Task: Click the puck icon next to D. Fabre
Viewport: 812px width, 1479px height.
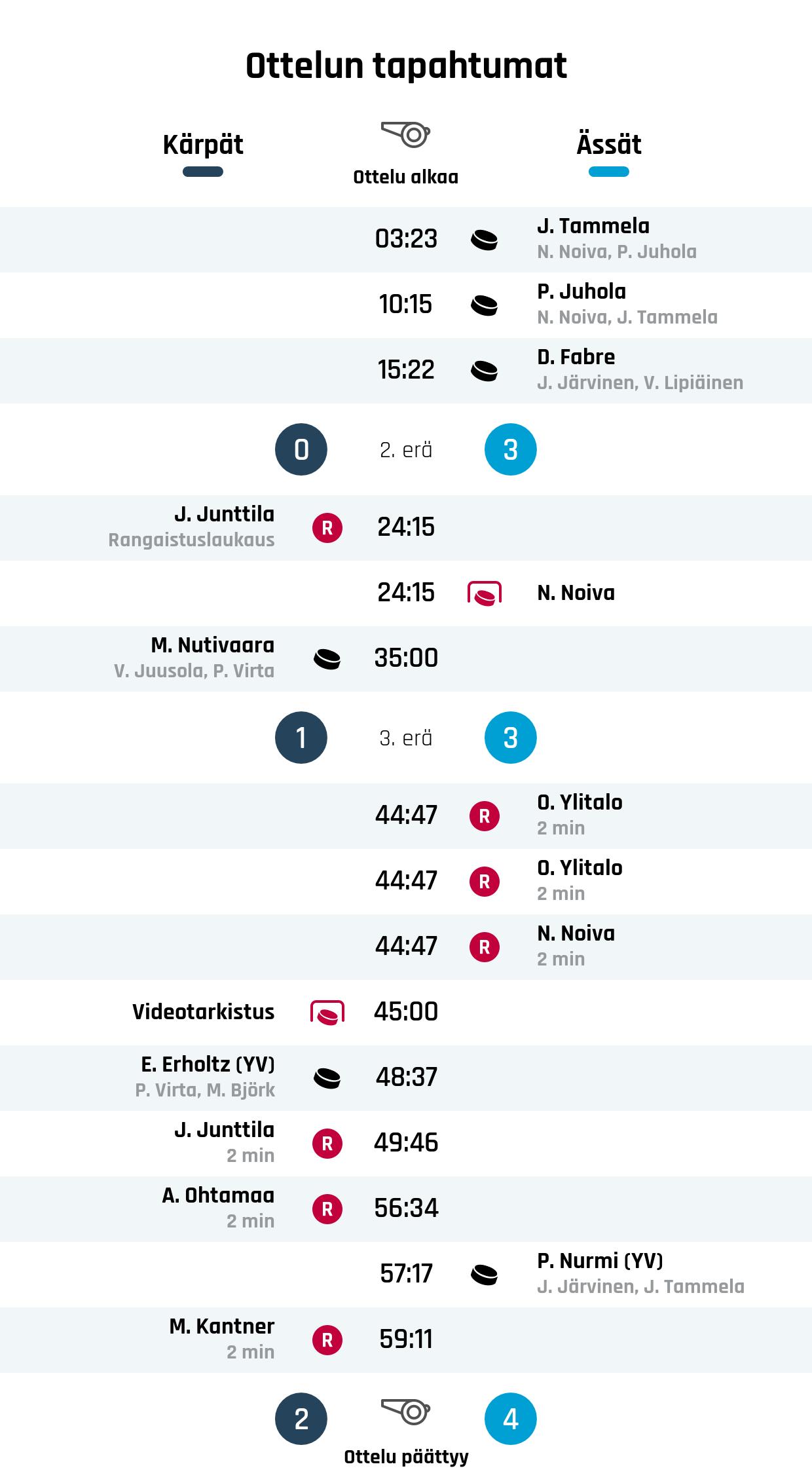Action: pos(484,371)
